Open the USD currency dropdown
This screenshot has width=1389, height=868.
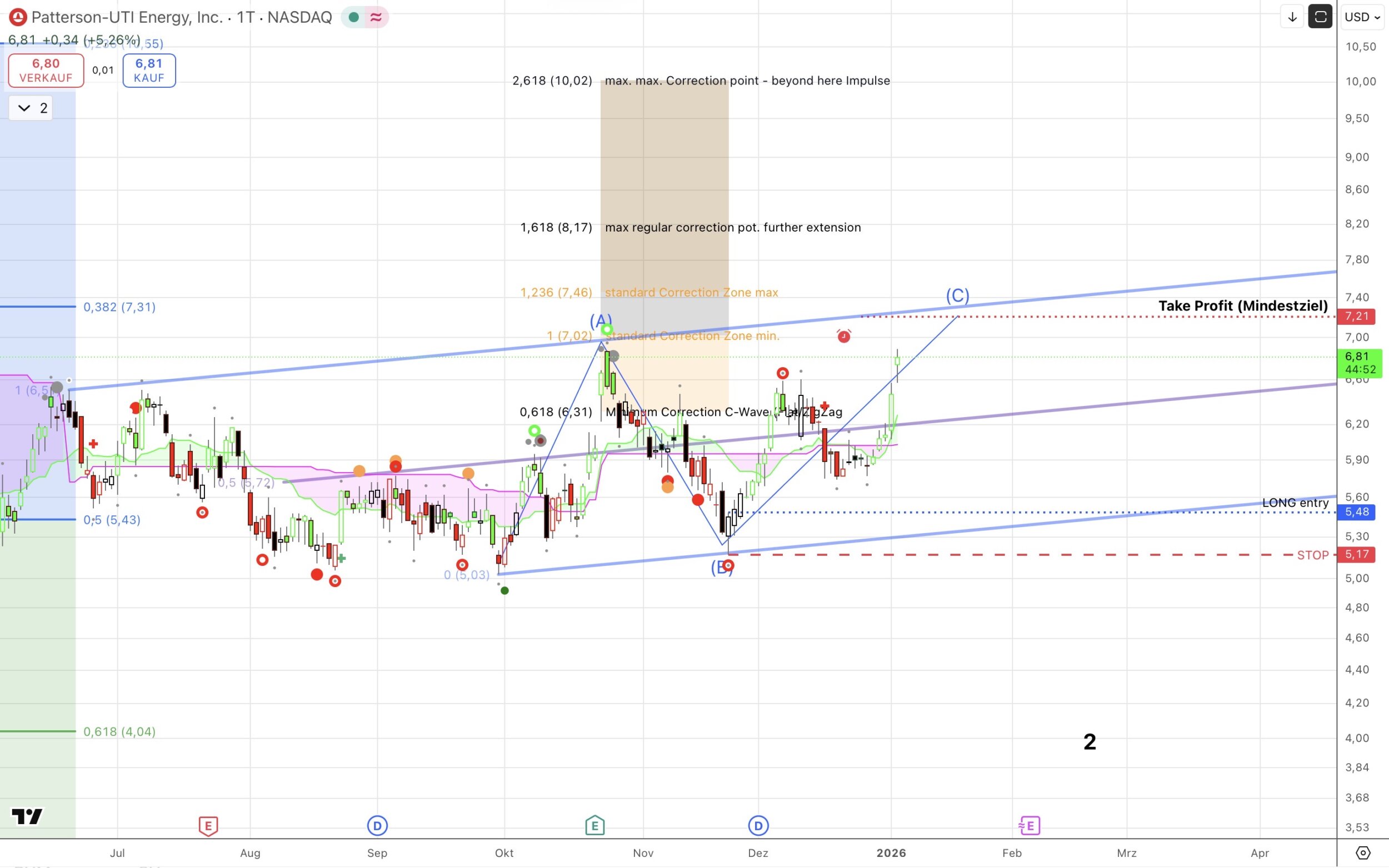(1362, 17)
